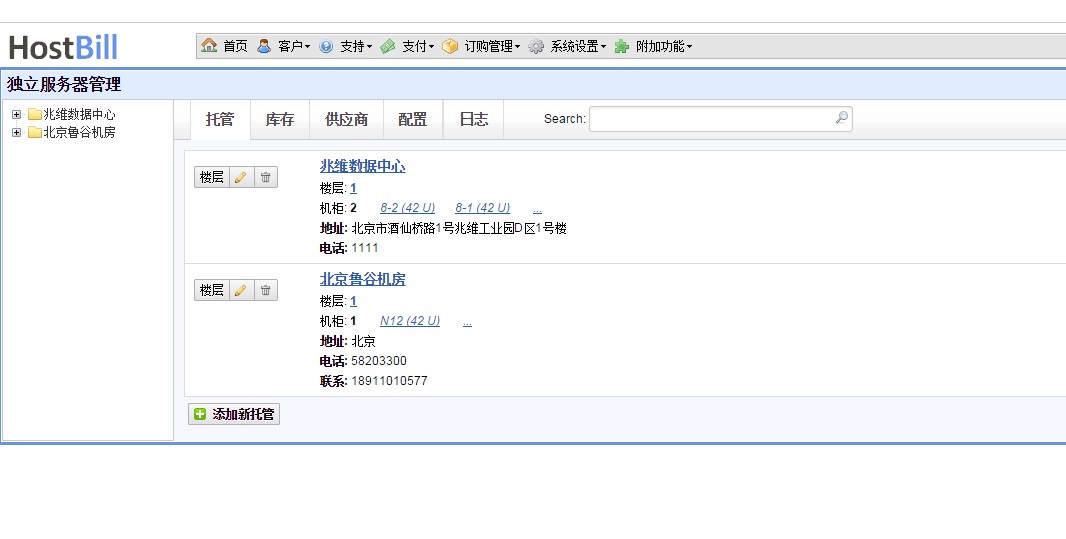1066x539 pixels.
Task: Click the green plus icon on 添加新托管
Action: [x=200, y=414]
